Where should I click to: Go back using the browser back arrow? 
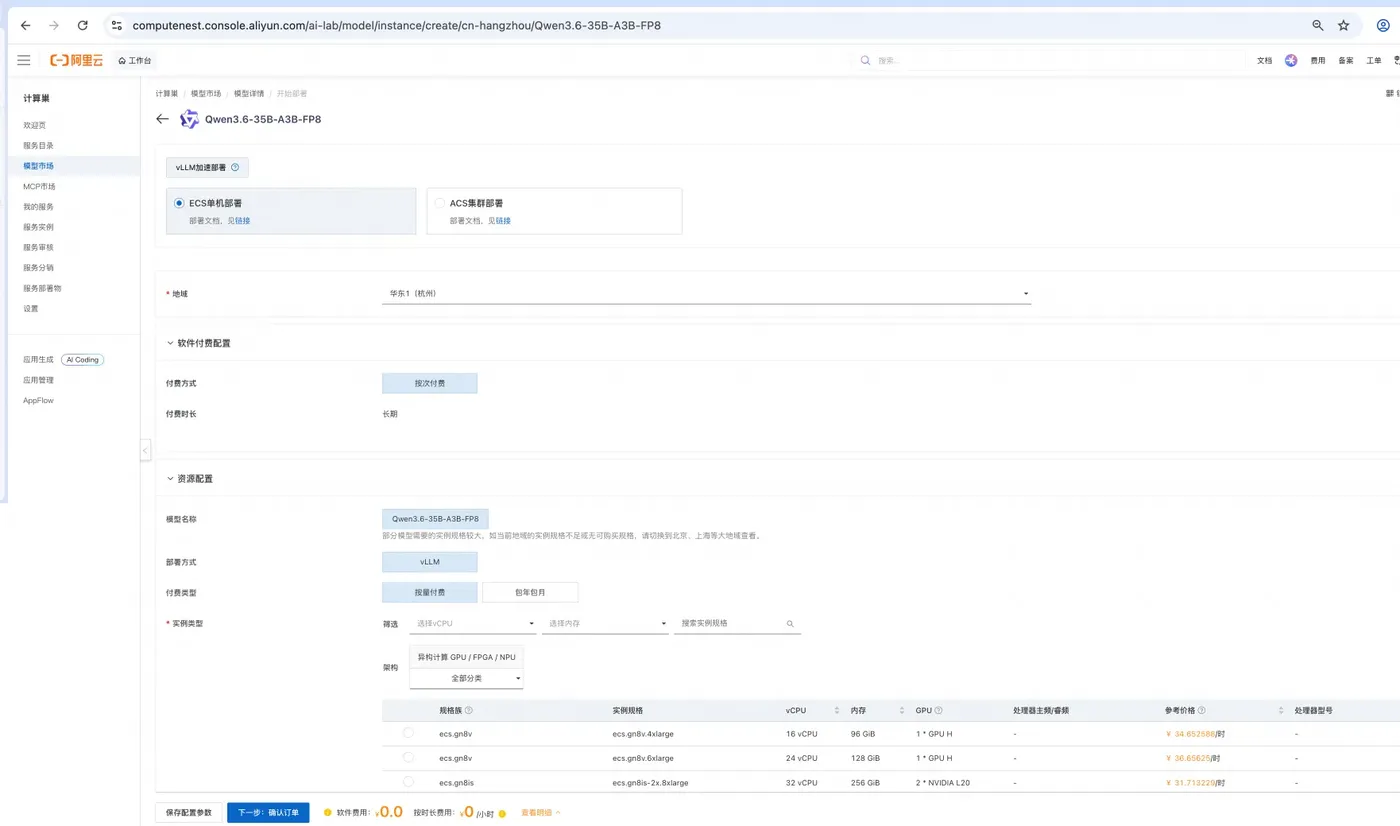(25, 25)
